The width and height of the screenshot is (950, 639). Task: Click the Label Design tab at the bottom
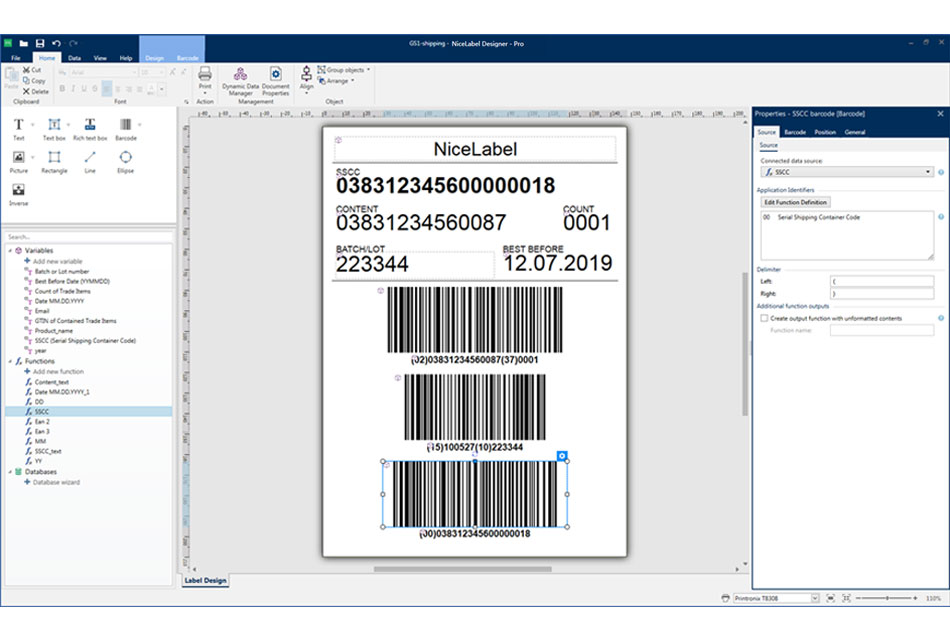click(205, 580)
